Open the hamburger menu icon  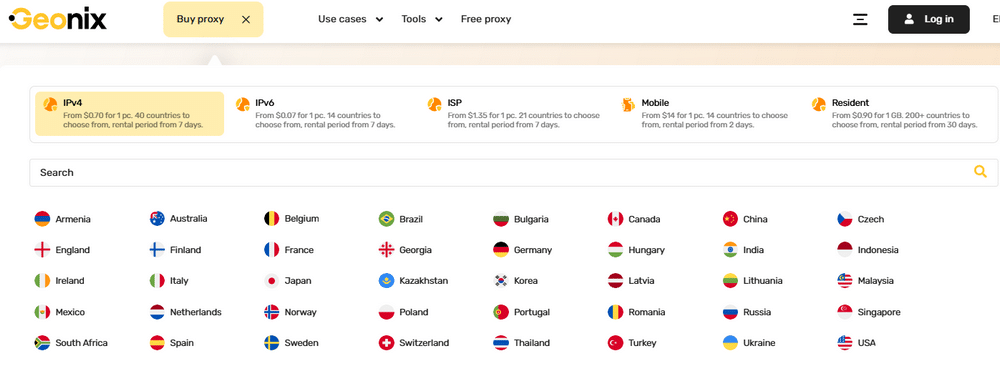[x=860, y=19]
